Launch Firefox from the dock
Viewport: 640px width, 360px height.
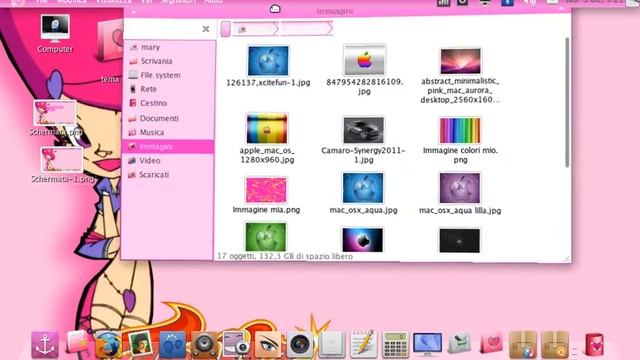[108, 345]
